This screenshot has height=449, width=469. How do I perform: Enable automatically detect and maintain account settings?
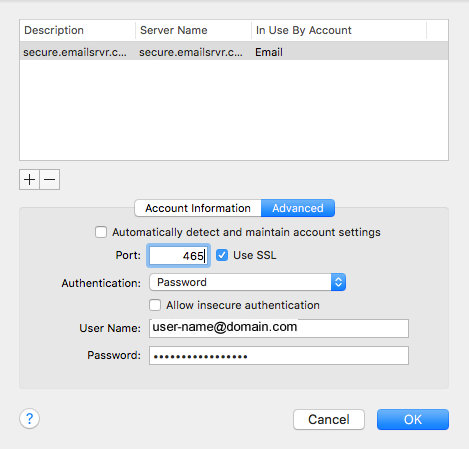101,232
